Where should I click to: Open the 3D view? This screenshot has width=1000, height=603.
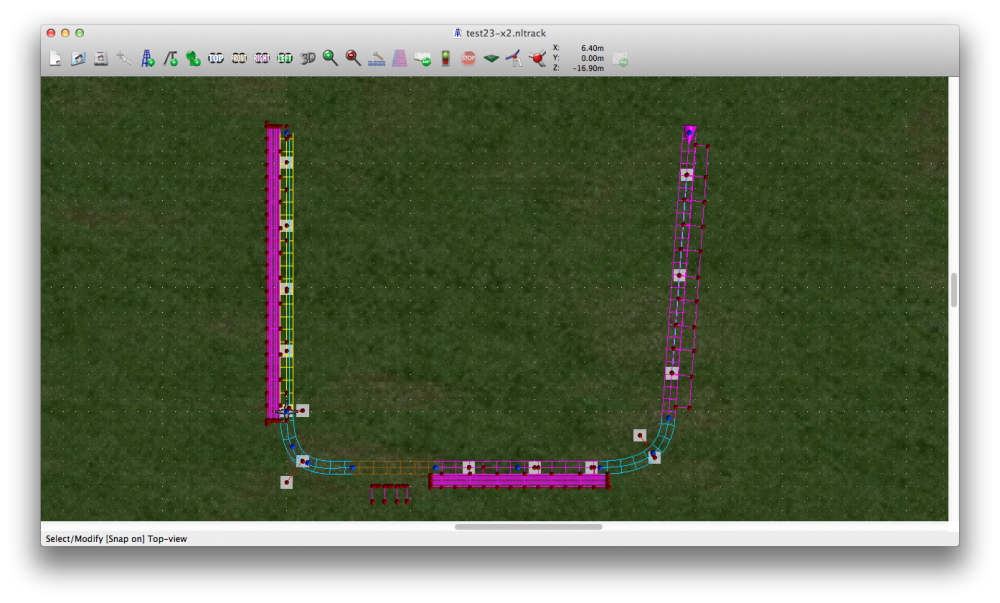[308, 59]
